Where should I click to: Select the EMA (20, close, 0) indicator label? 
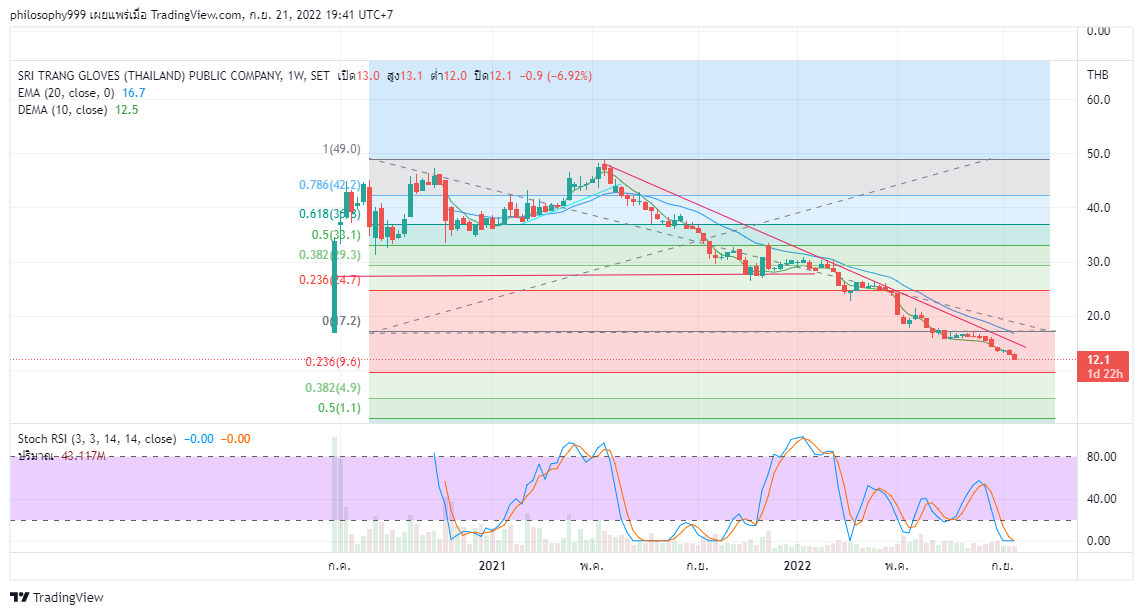coord(66,93)
